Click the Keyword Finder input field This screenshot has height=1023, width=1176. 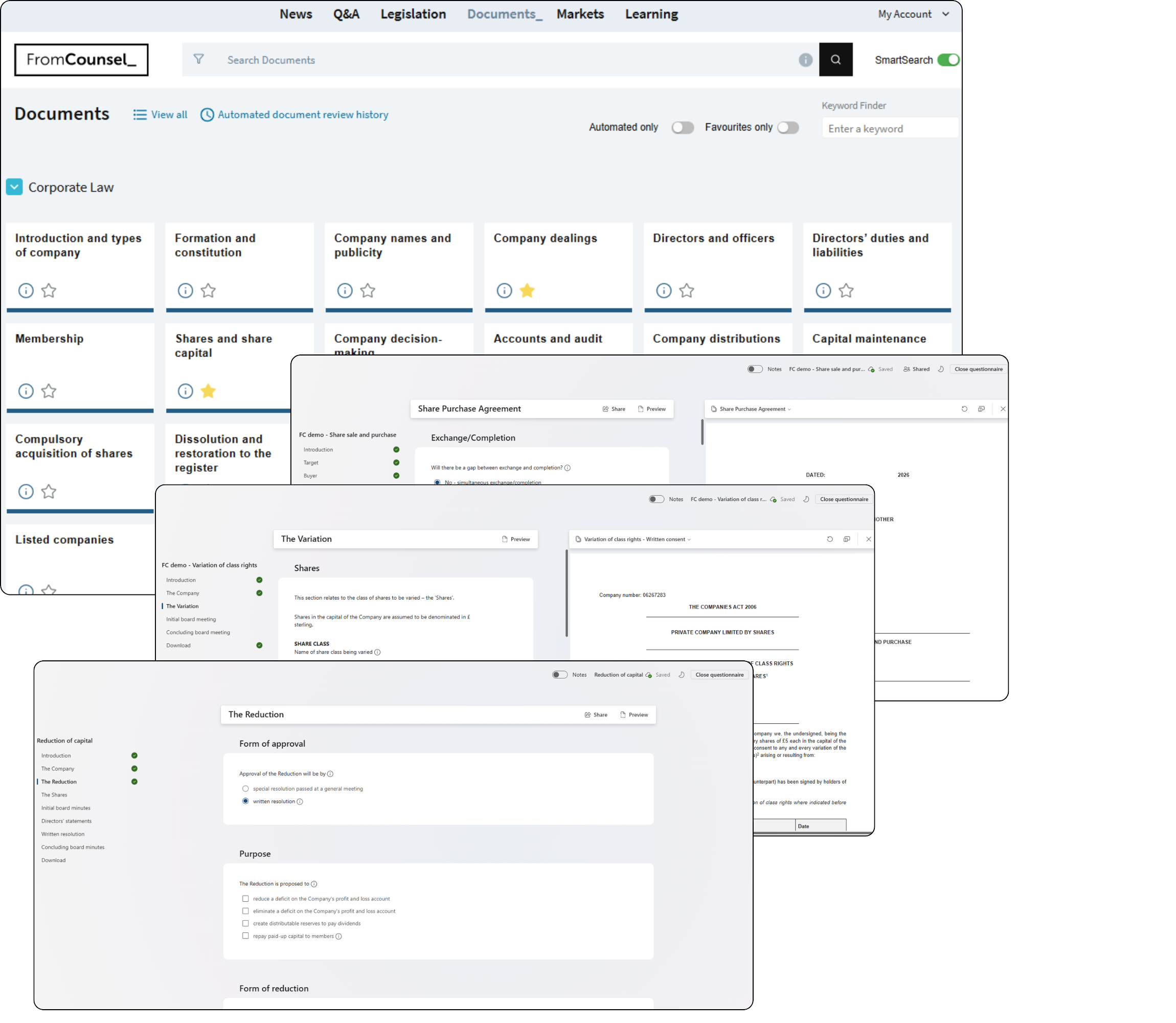[890, 128]
